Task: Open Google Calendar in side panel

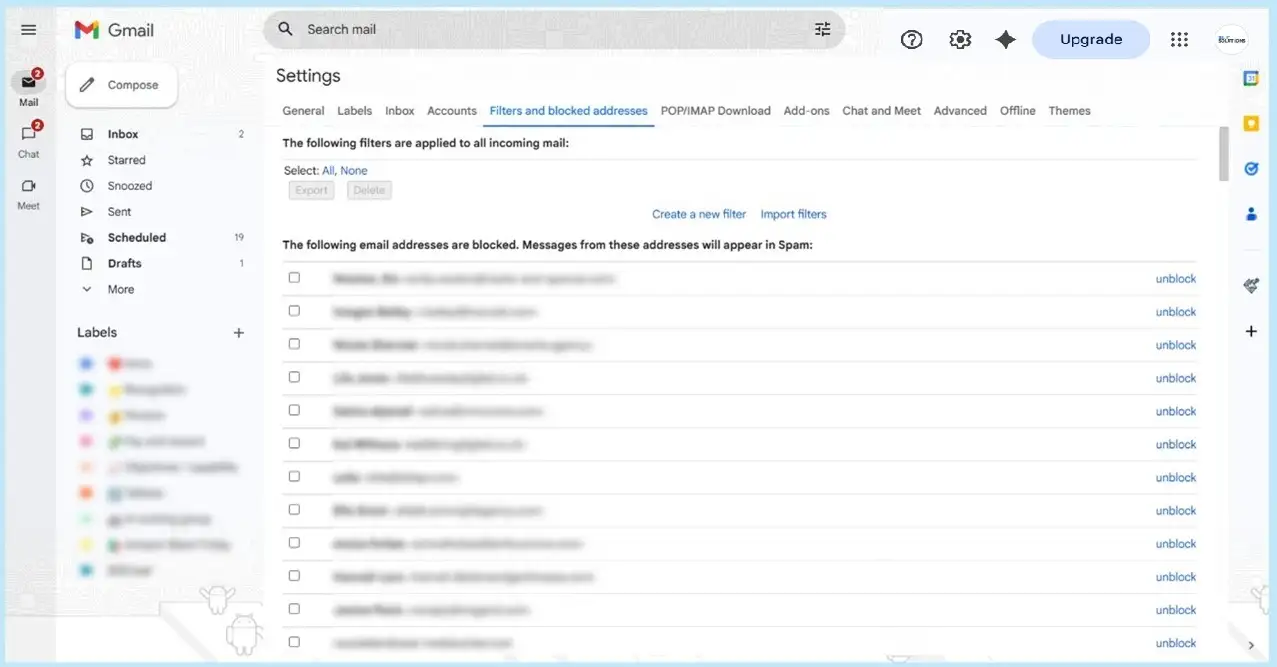Action: pyautogui.click(x=1250, y=78)
